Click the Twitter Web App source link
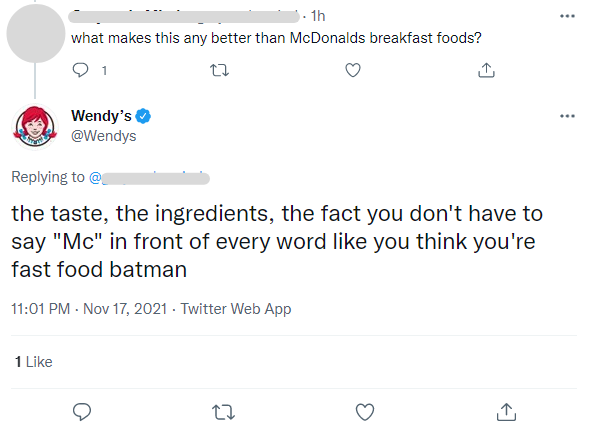The width and height of the screenshot is (593, 435). pos(236,309)
